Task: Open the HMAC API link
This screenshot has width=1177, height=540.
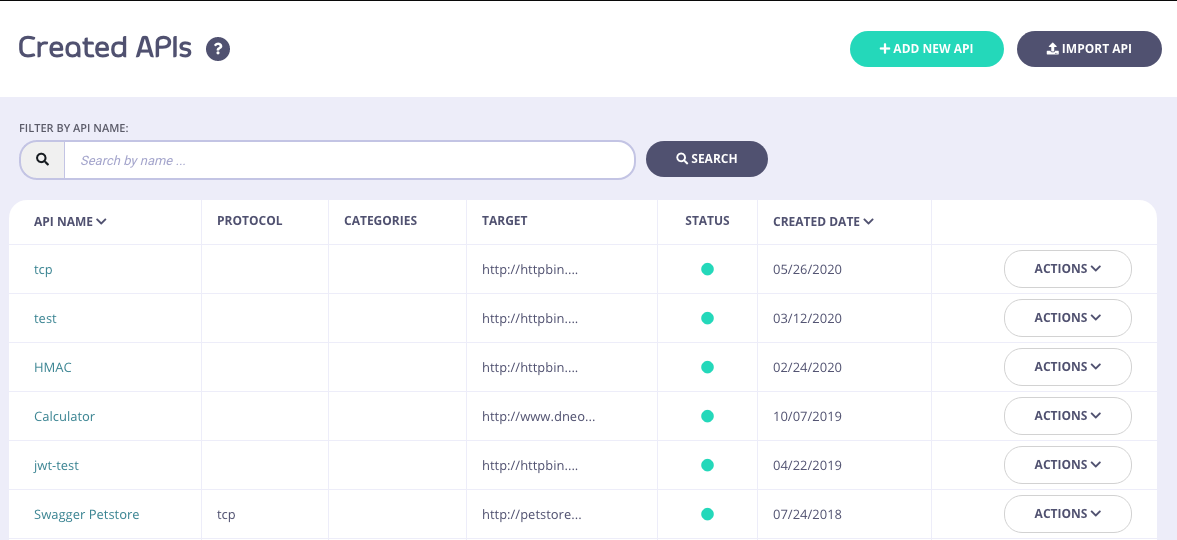Action: (x=53, y=368)
